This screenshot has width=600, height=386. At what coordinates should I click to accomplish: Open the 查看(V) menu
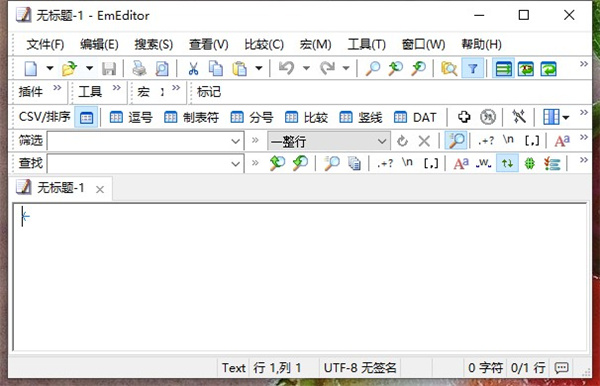click(x=209, y=44)
